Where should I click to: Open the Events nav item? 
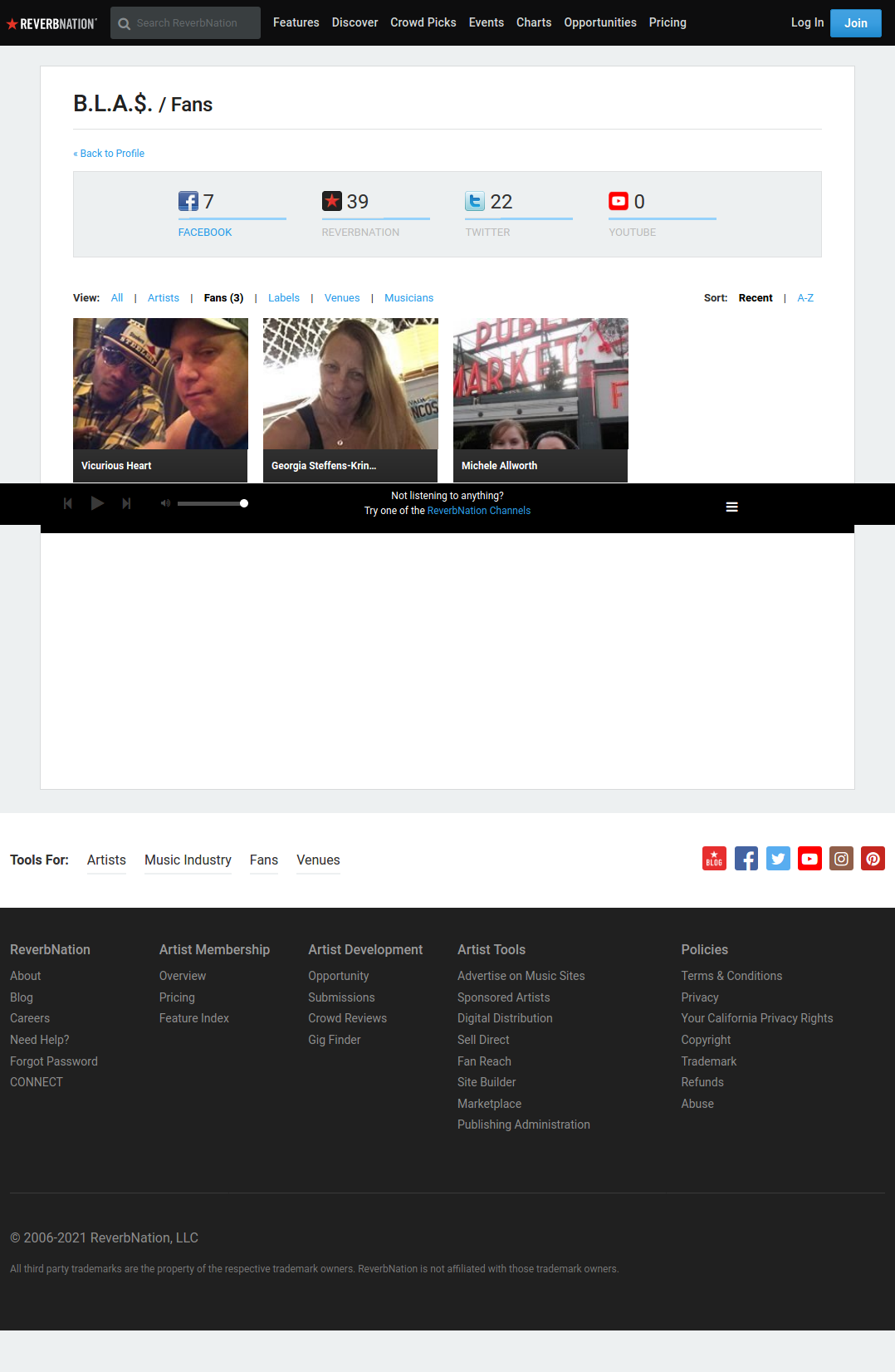coord(487,22)
